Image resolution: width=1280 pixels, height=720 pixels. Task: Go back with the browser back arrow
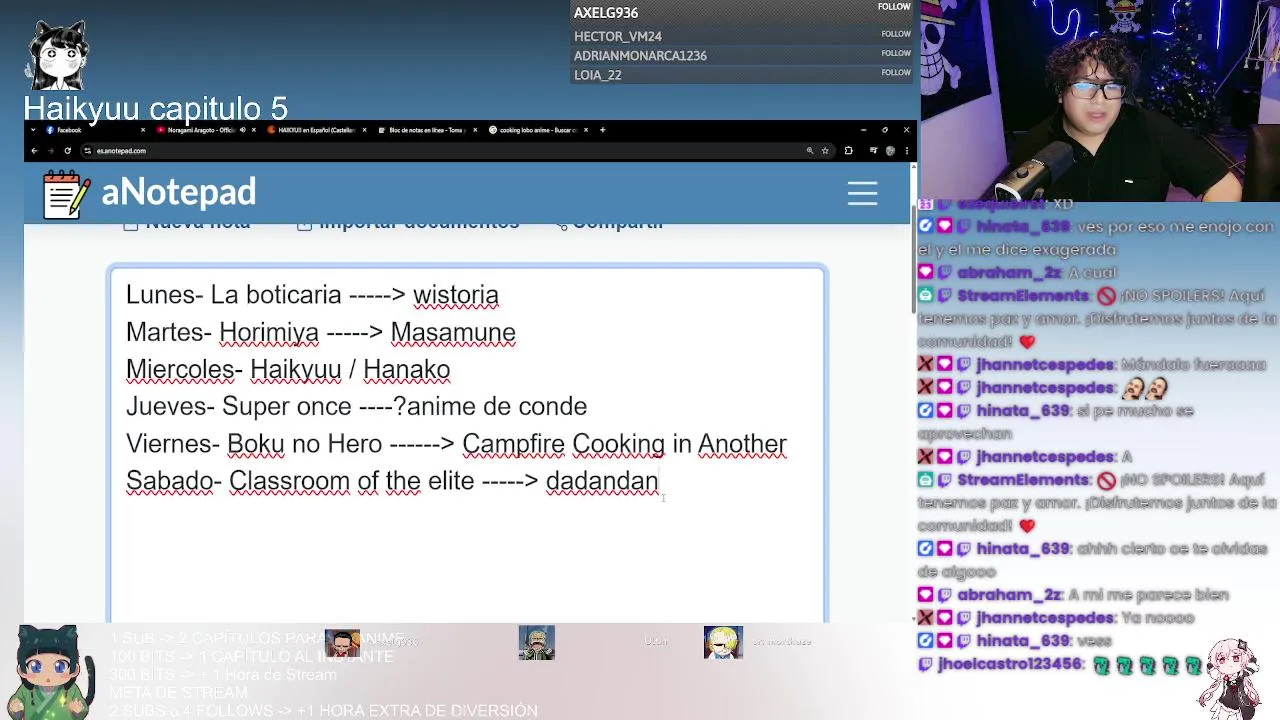click(34, 151)
